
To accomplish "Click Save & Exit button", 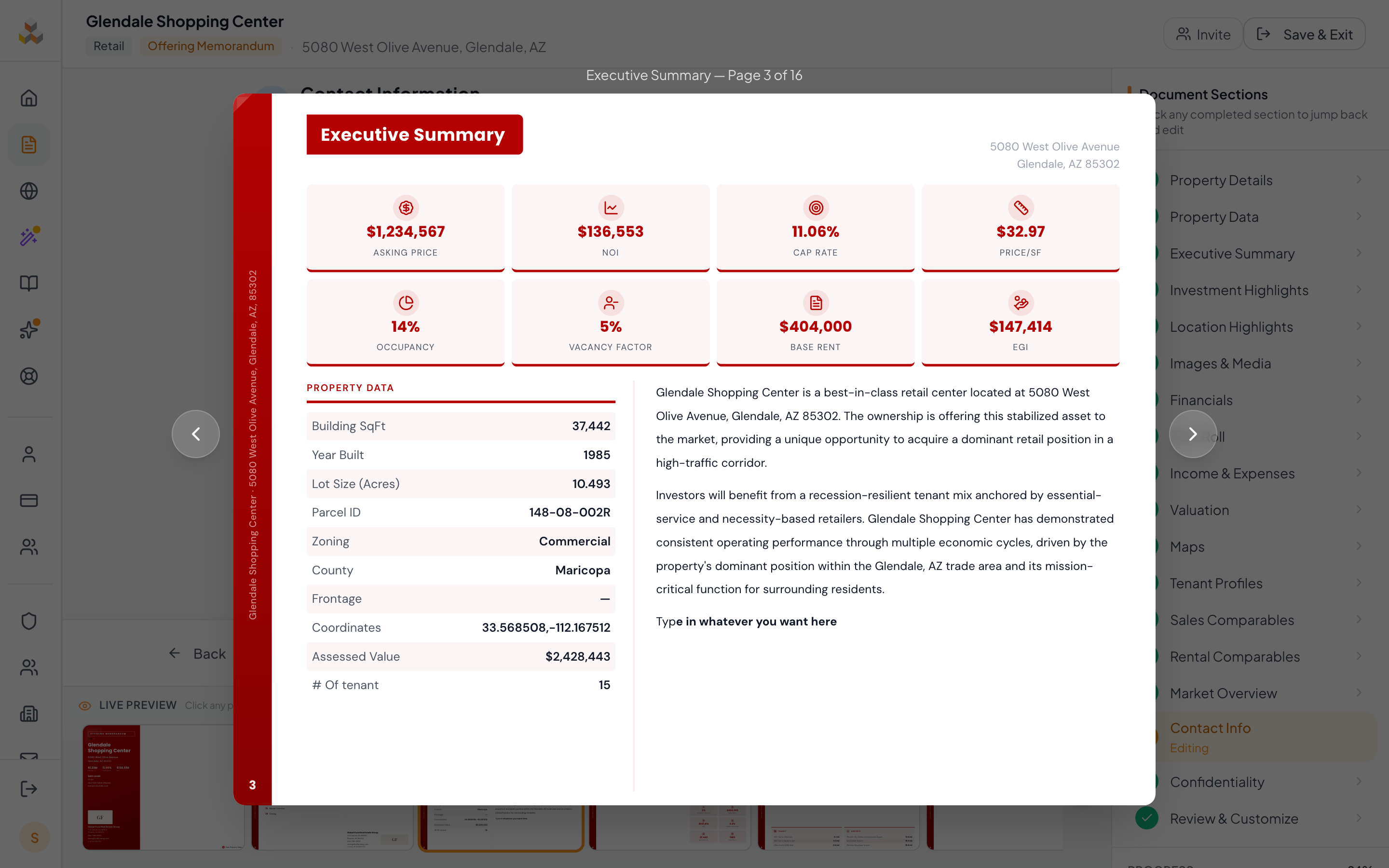I will [x=1304, y=34].
